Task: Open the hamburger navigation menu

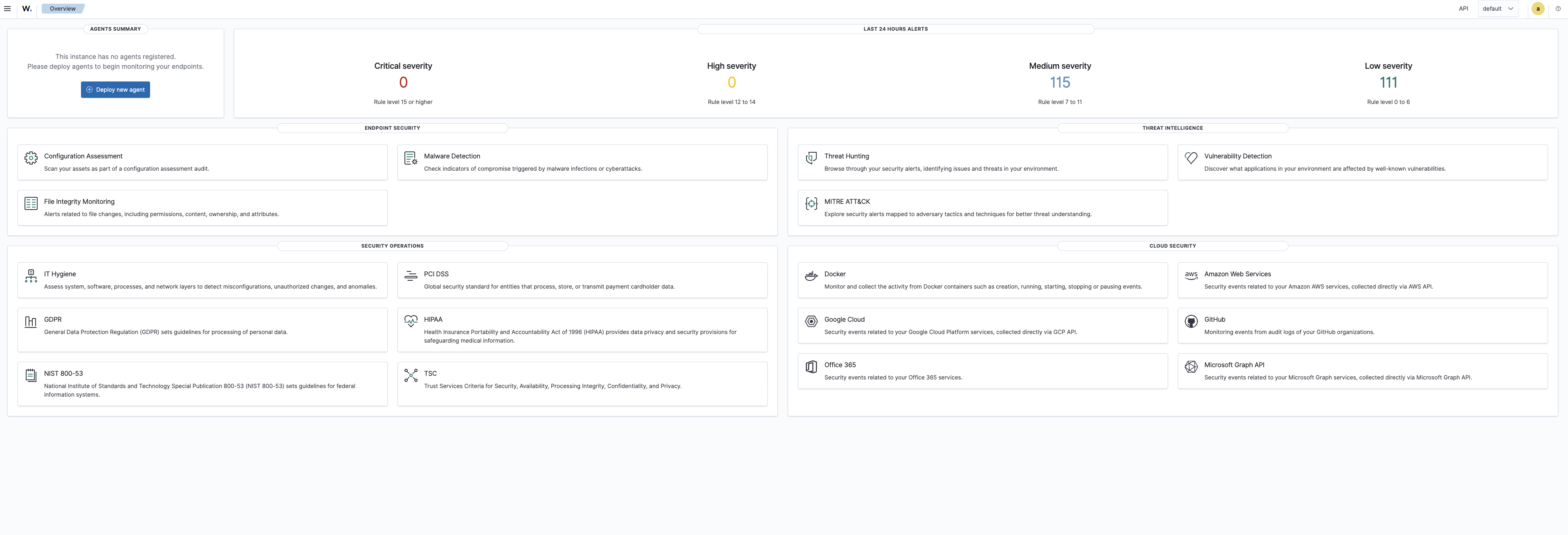Action: tap(7, 9)
